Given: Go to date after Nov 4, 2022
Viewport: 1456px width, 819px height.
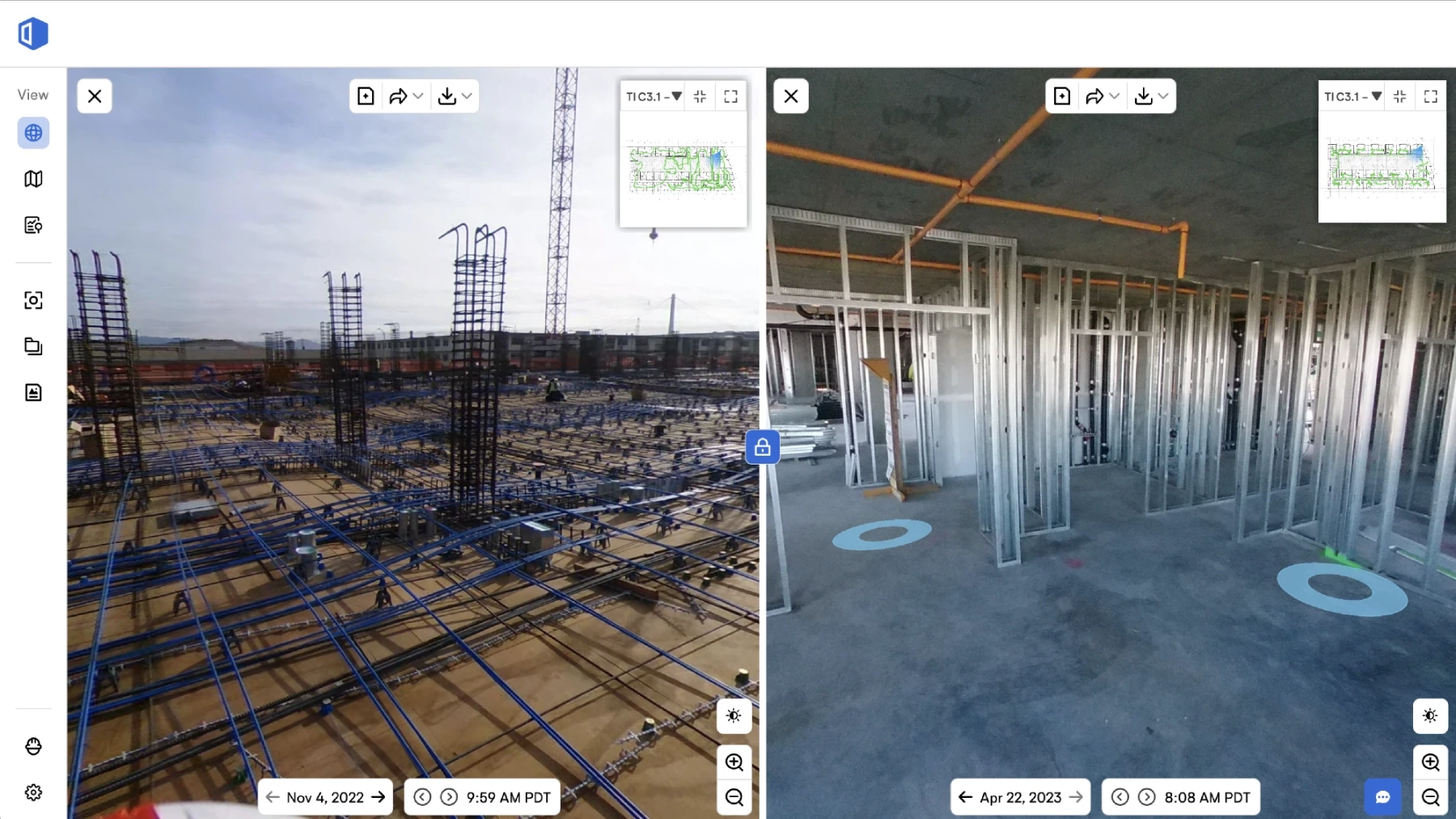Looking at the screenshot, I should [x=378, y=797].
